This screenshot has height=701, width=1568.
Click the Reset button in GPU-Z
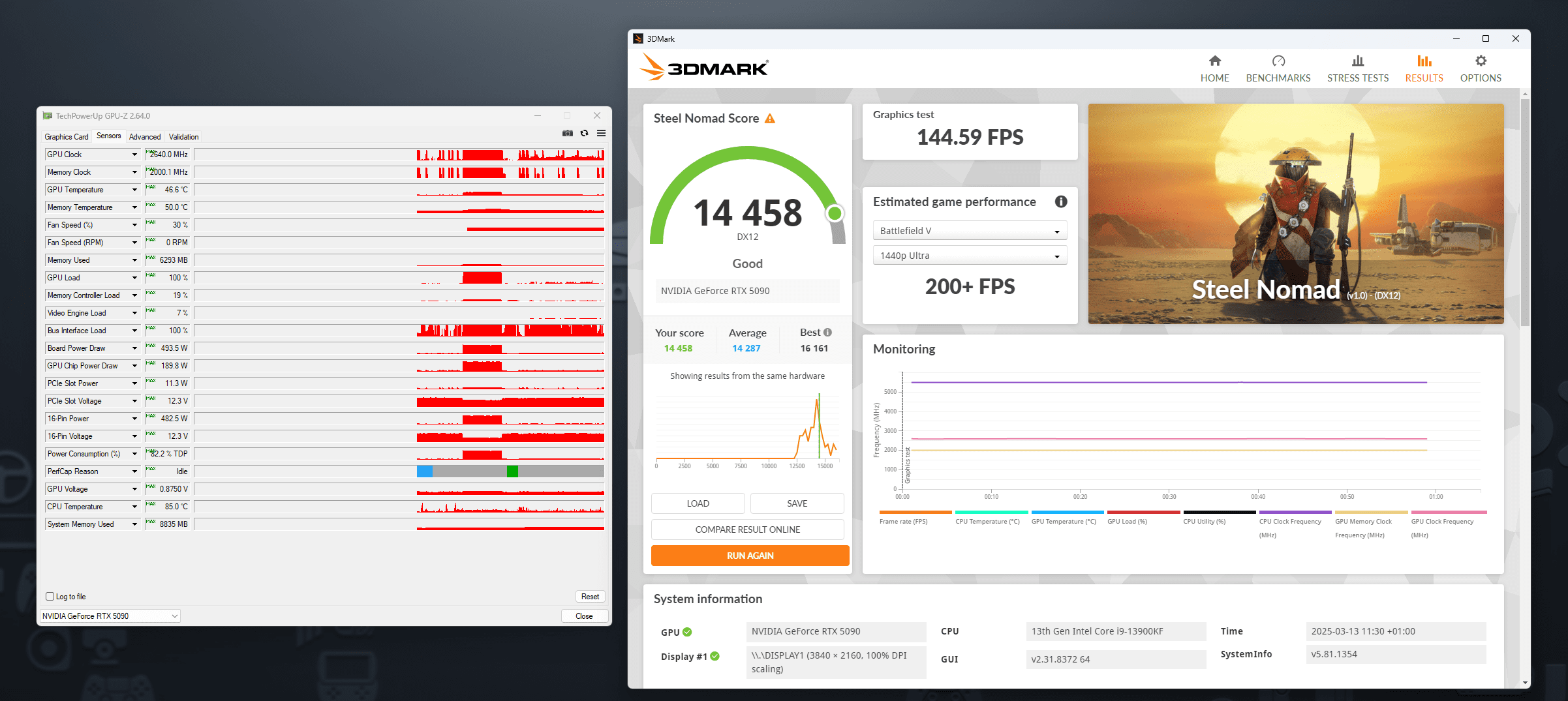tap(590, 597)
